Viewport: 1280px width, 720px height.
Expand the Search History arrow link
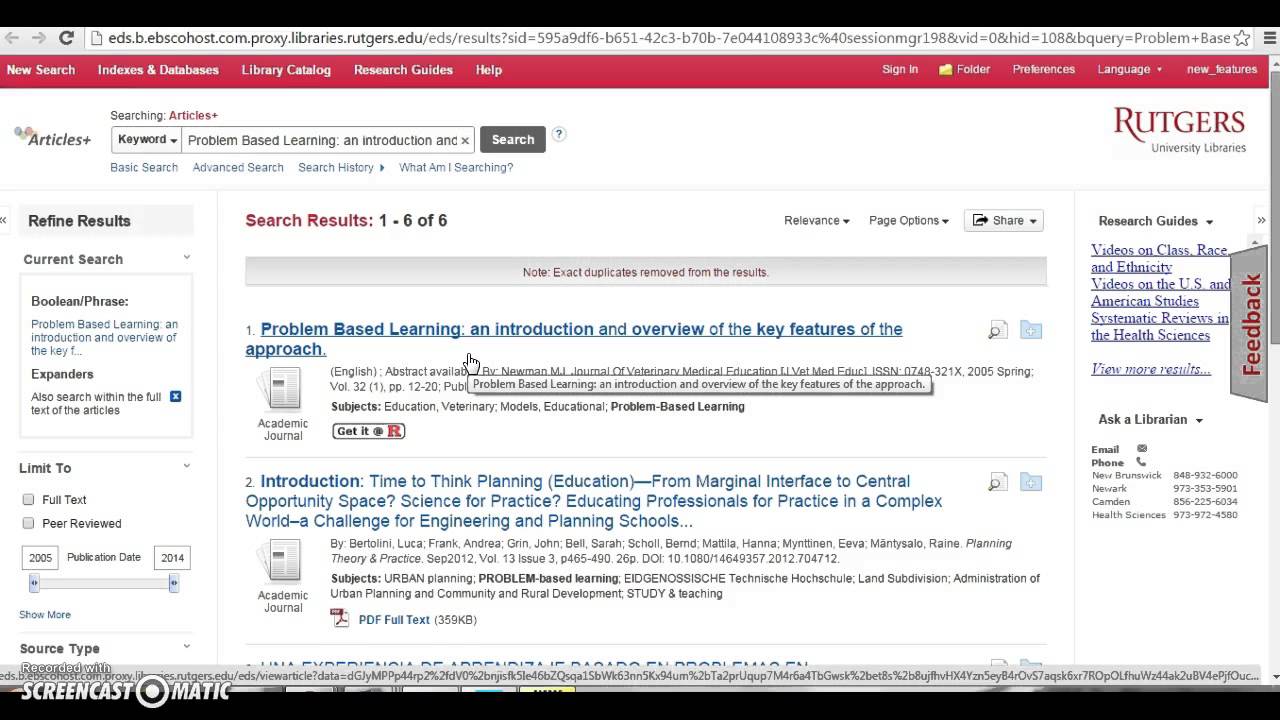[x=341, y=167]
